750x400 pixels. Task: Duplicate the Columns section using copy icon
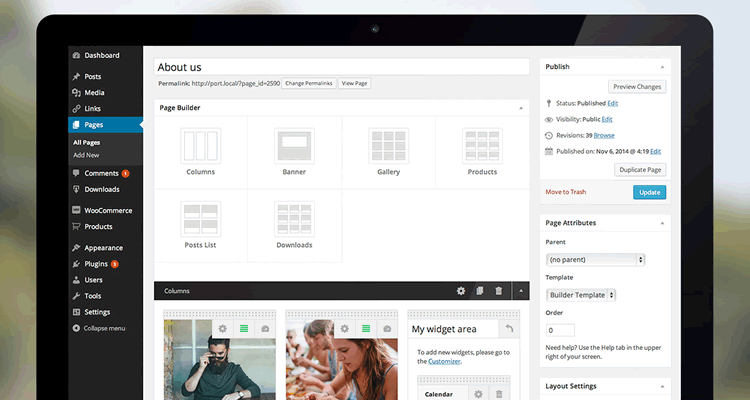pyautogui.click(x=480, y=291)
